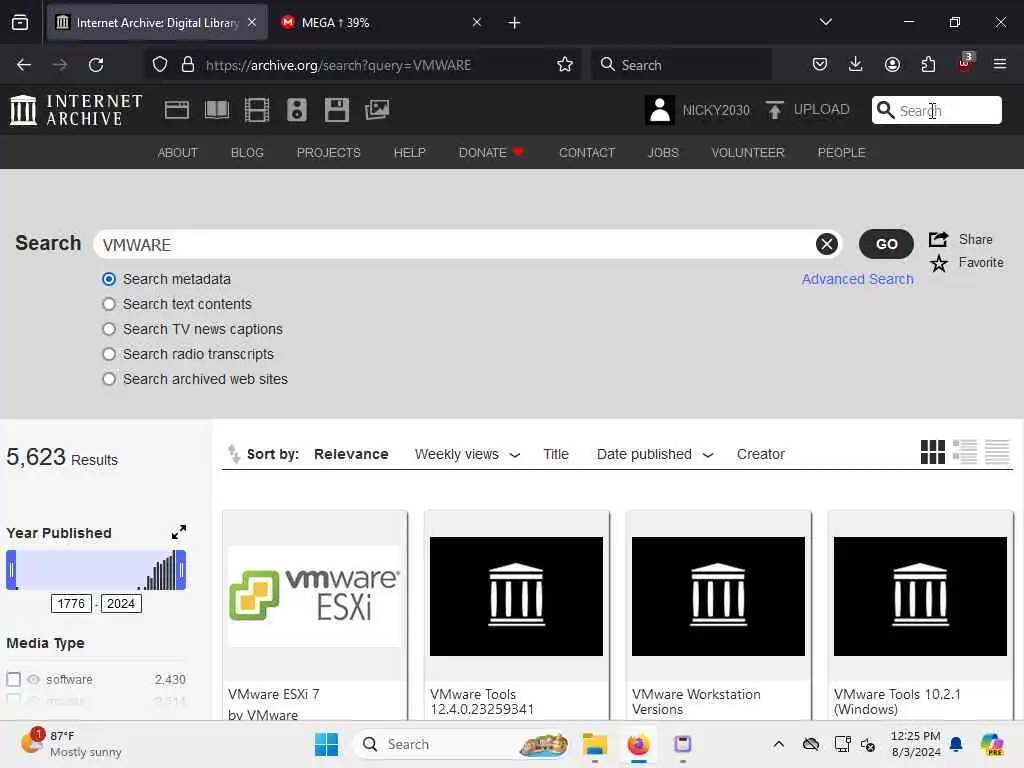Open the Internet Archive home logo

coord(76,110)
